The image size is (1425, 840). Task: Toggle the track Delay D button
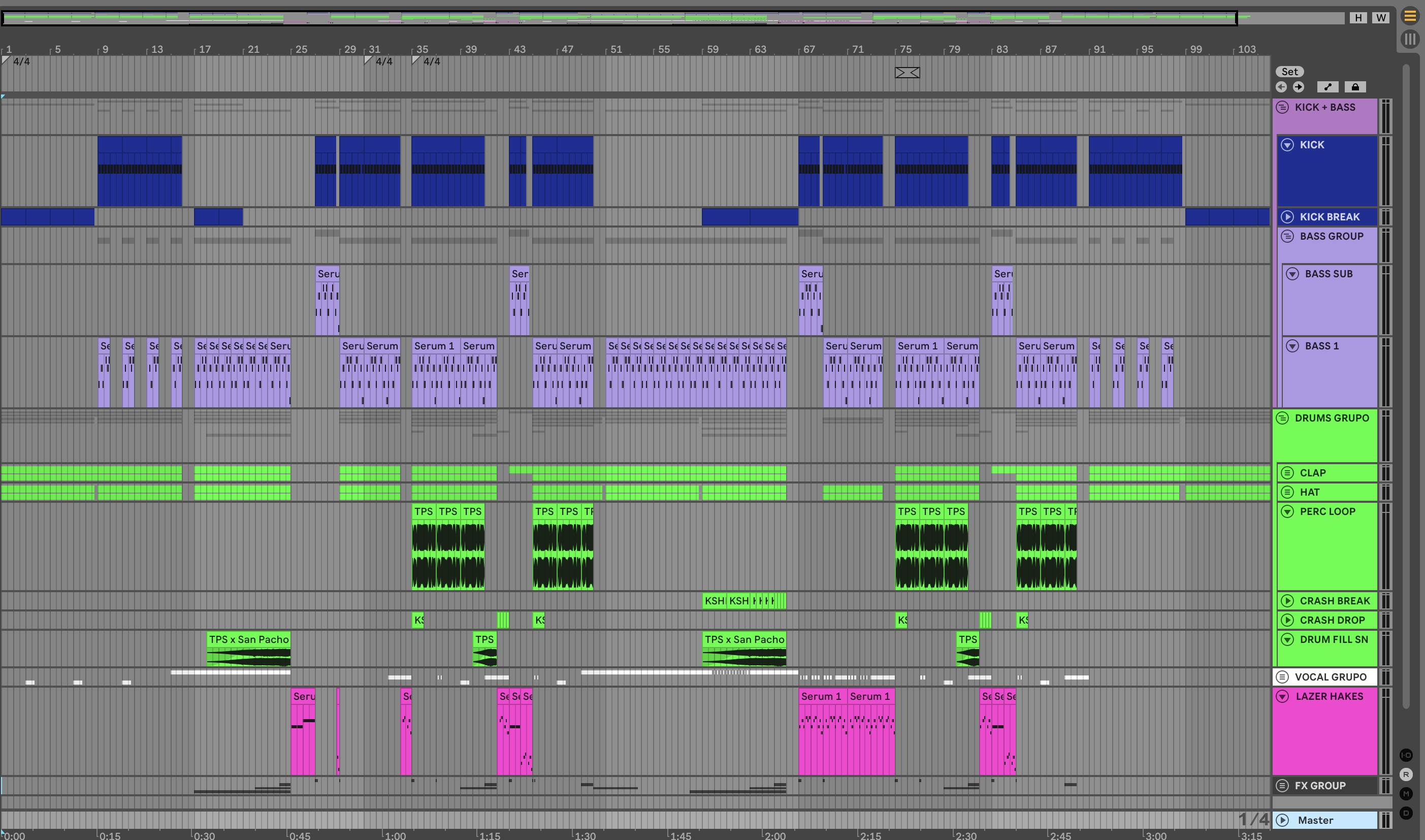click(x=1406, y=814)
